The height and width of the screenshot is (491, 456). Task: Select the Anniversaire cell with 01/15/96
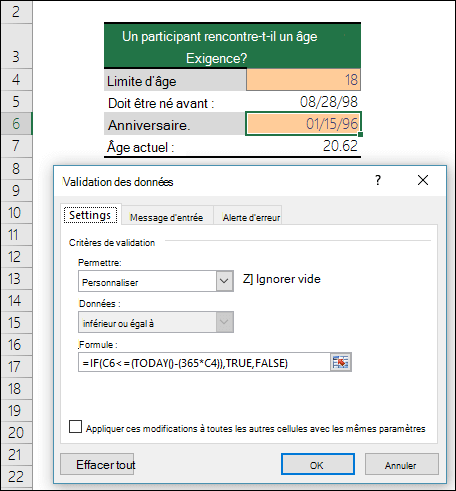pyautogui.click(x=303, y=124)
